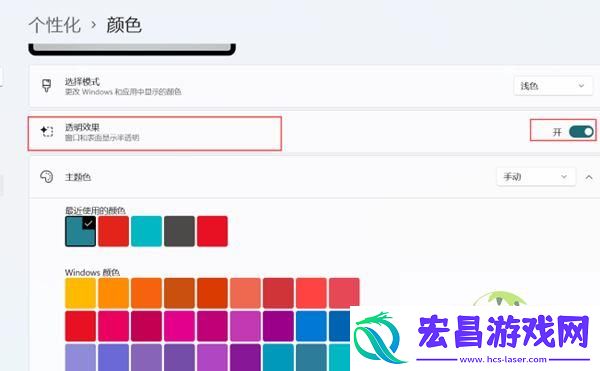Choose the sixth third-row deep purple swatch

click(245, 358)
